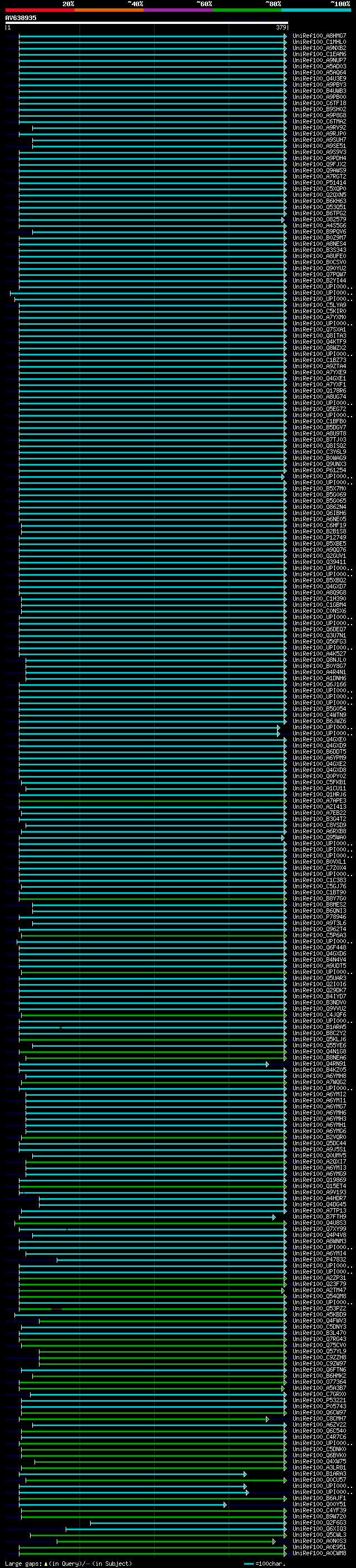Select hit label UniRef100_Q6FTN6
The image size is (356, 1568).
319,1369
